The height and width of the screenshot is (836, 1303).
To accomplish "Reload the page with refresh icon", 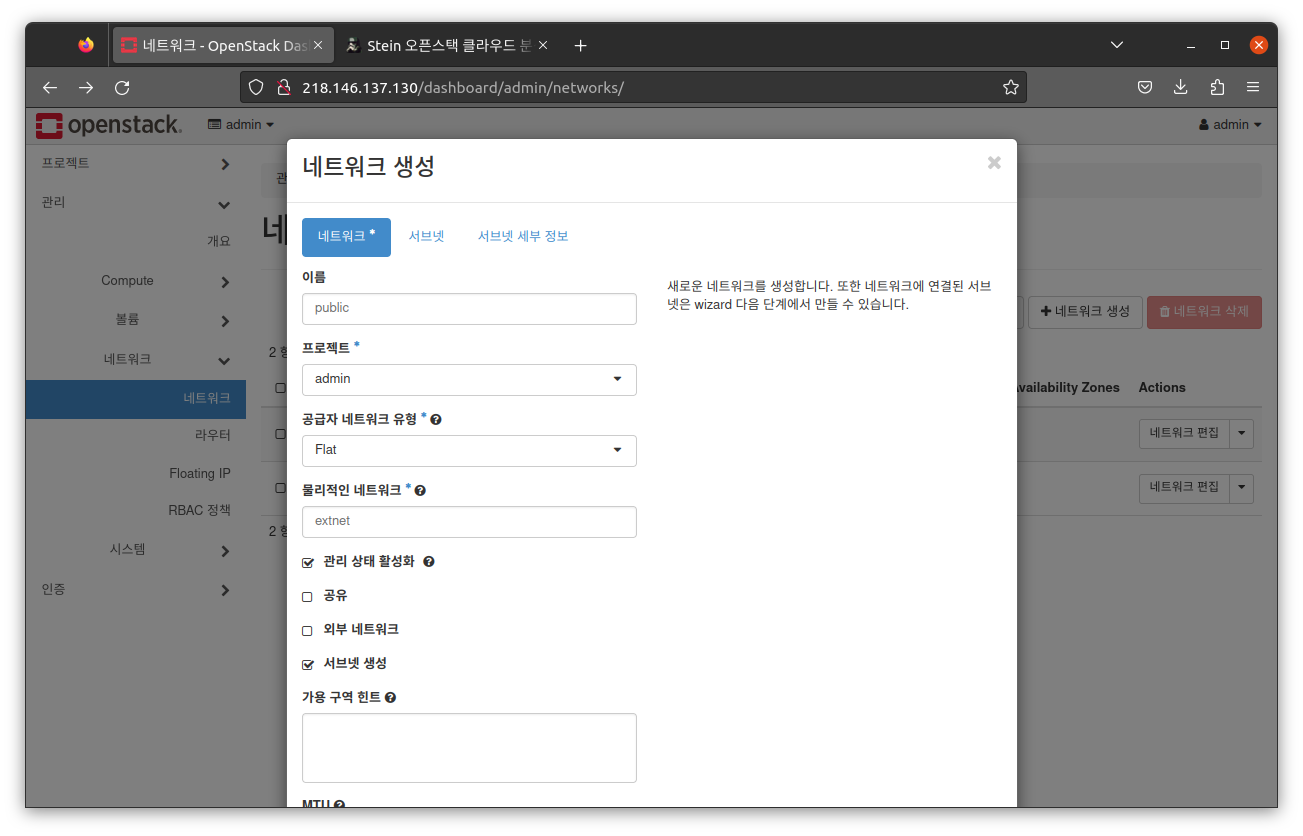I will [122, 88].
